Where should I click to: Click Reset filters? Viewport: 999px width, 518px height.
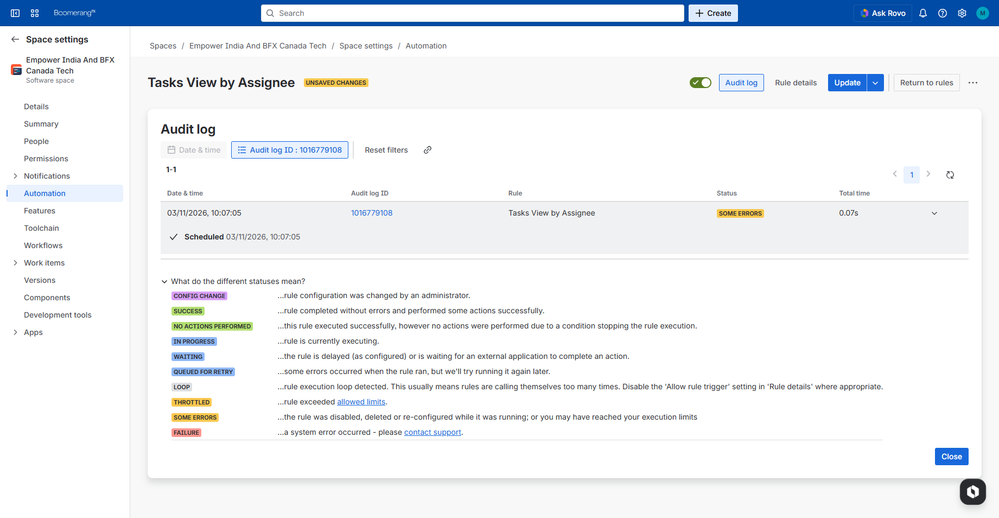click(x=386, y=150)
